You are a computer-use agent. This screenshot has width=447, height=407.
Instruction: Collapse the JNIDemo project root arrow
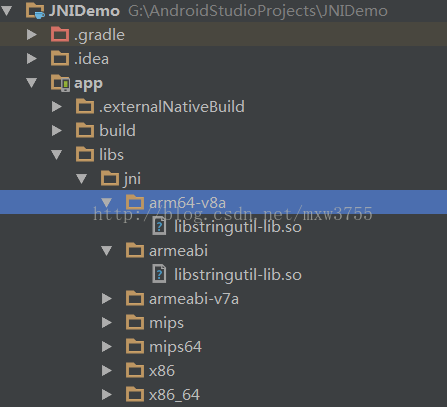coord(7,11)
